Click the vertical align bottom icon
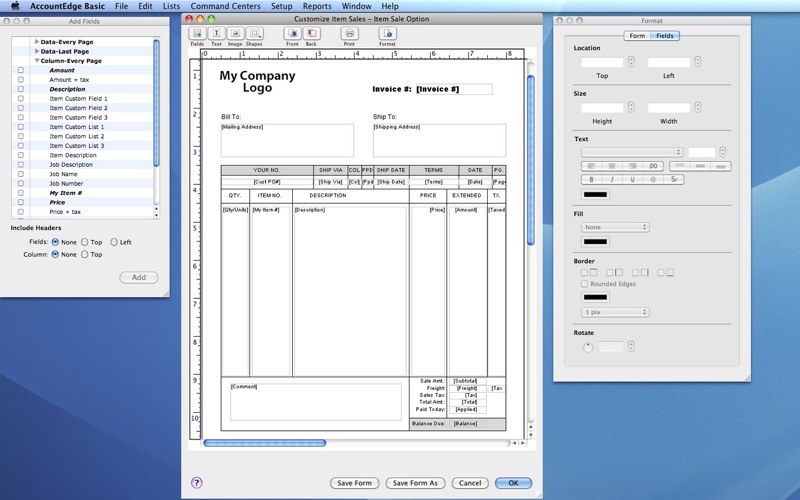The width and height of the screenshot is (800, 500). 720,166
